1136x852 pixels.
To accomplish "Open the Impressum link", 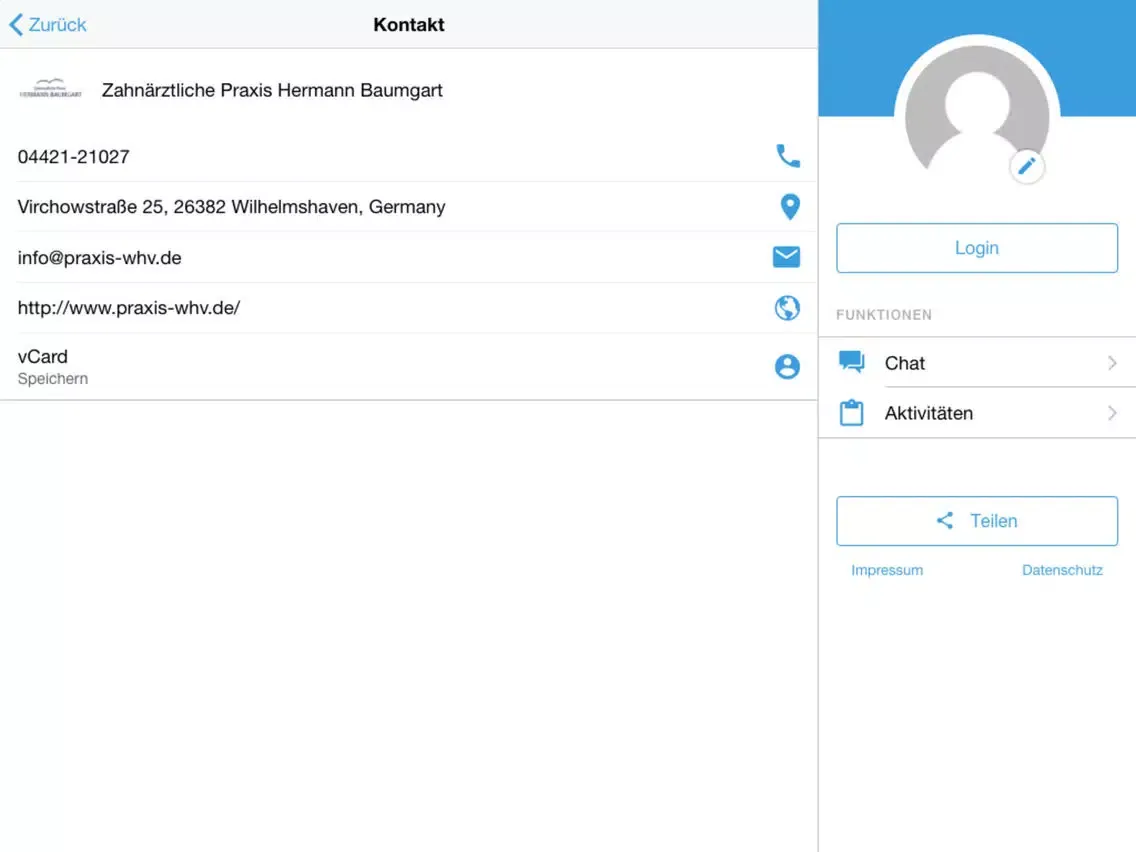I will [x=887, y=570].
